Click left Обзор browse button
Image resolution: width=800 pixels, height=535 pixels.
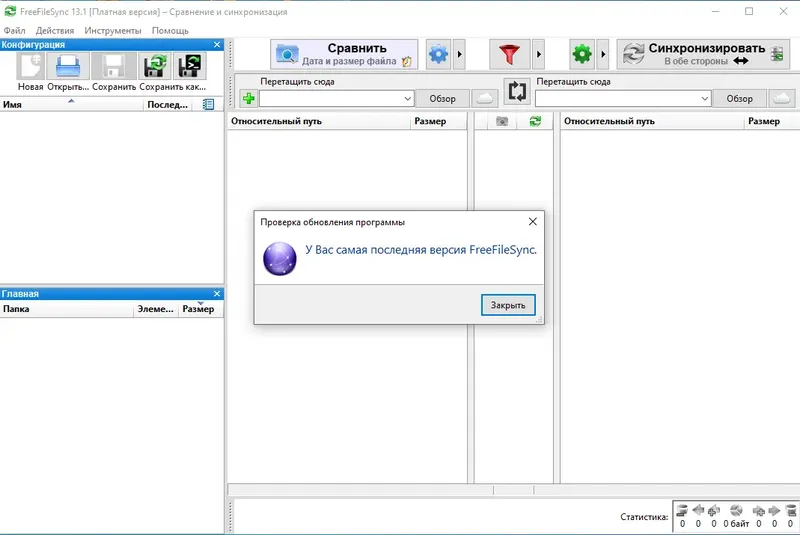tap(442, 98)
